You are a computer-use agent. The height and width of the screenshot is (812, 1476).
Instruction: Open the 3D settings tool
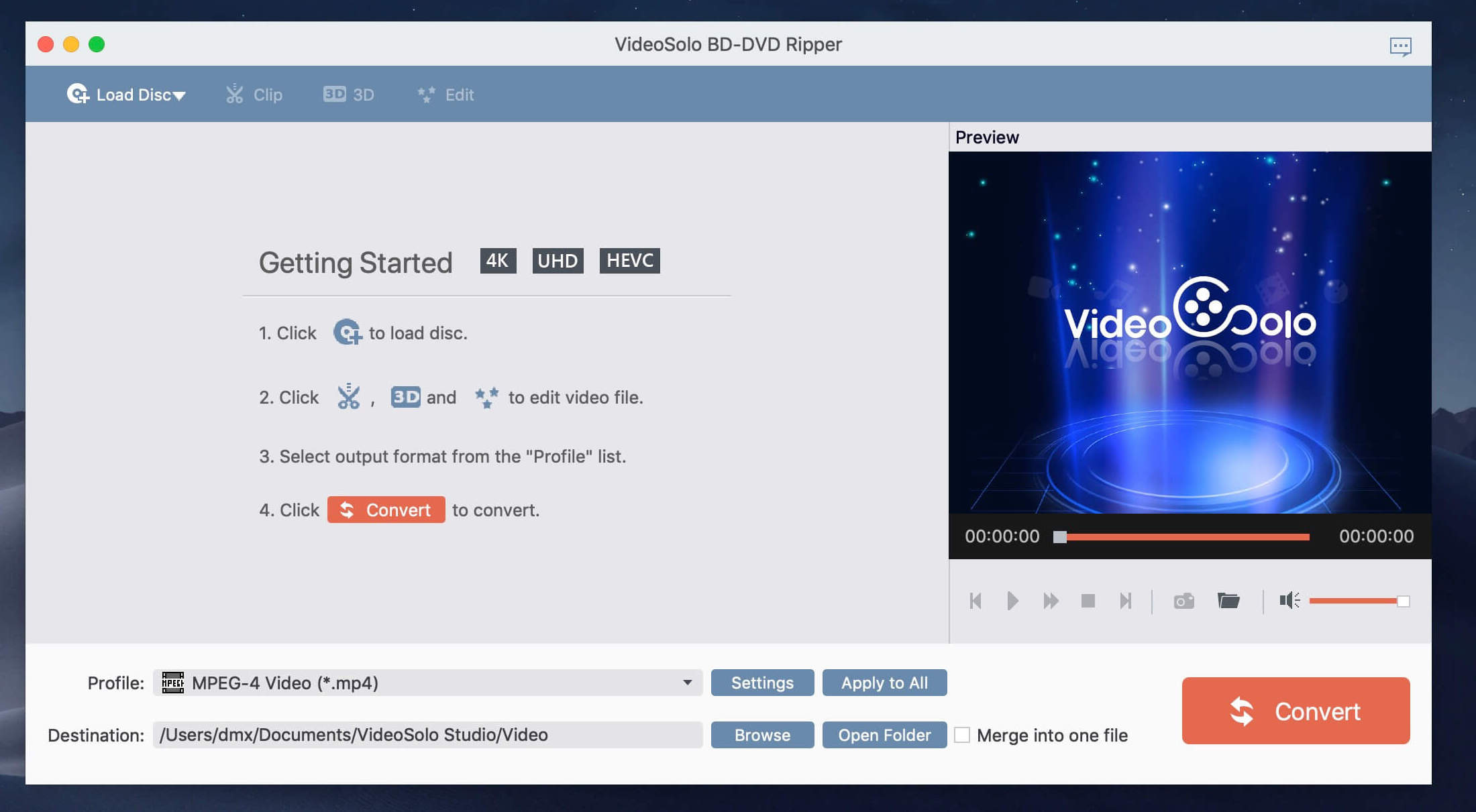(x=348, y=95)
